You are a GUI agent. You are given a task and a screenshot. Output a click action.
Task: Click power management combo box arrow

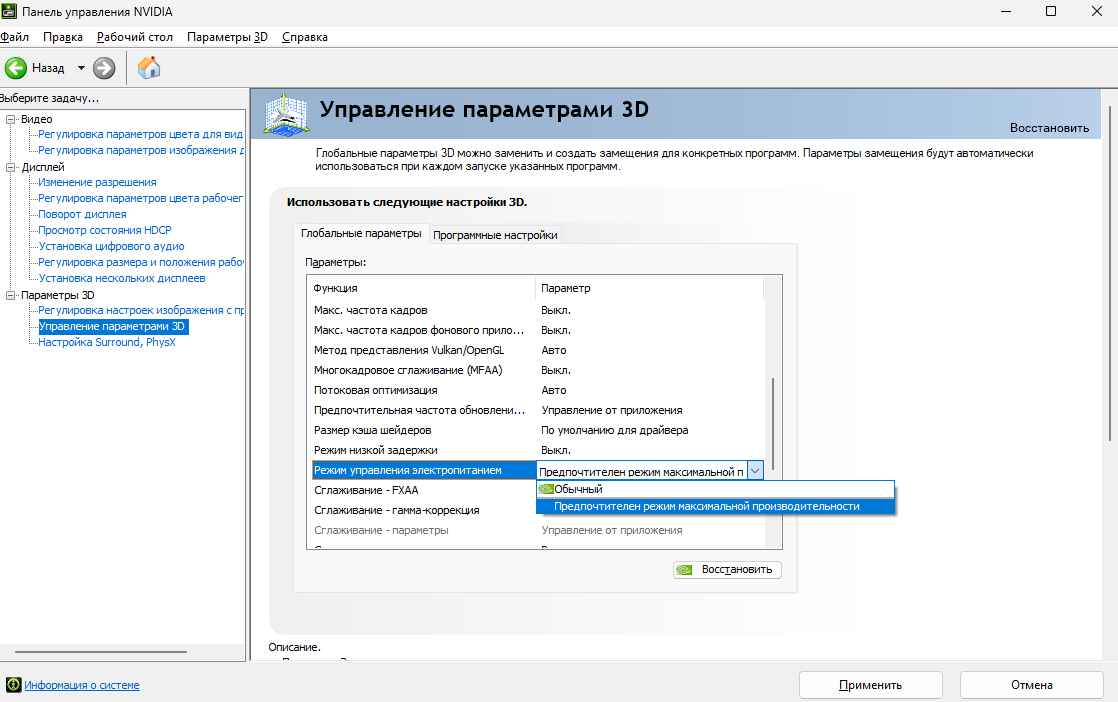coord(755,470)
